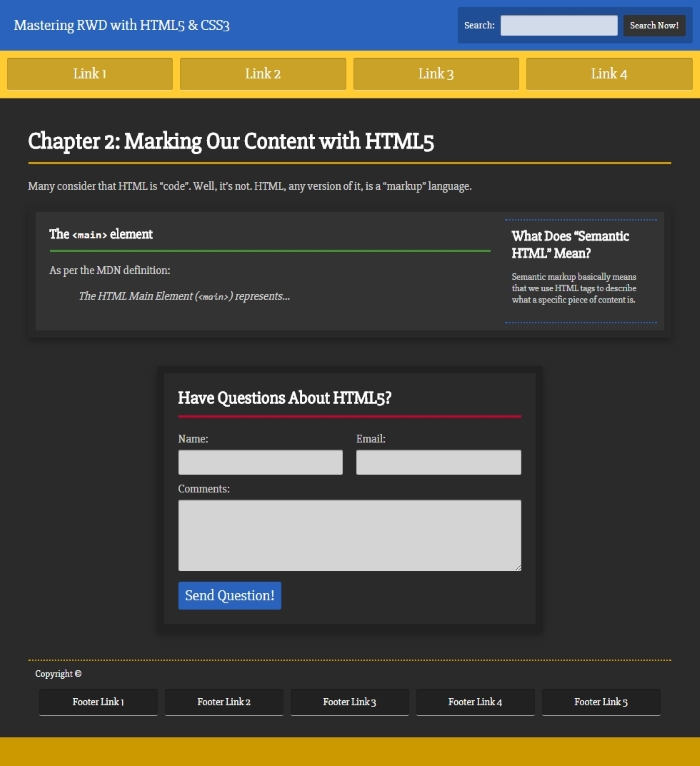Click the Name input field
The width and height of the screenshot is (700, 766).
[260, 462]
